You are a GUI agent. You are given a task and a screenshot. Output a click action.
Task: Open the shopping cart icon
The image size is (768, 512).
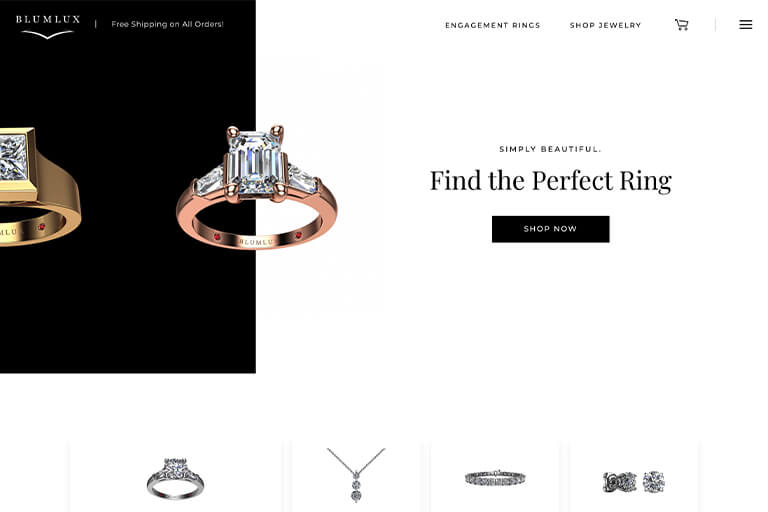point(681,24)
